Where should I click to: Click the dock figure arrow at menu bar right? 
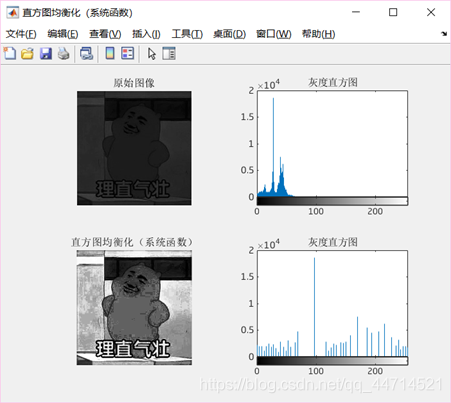pos(444,34)
